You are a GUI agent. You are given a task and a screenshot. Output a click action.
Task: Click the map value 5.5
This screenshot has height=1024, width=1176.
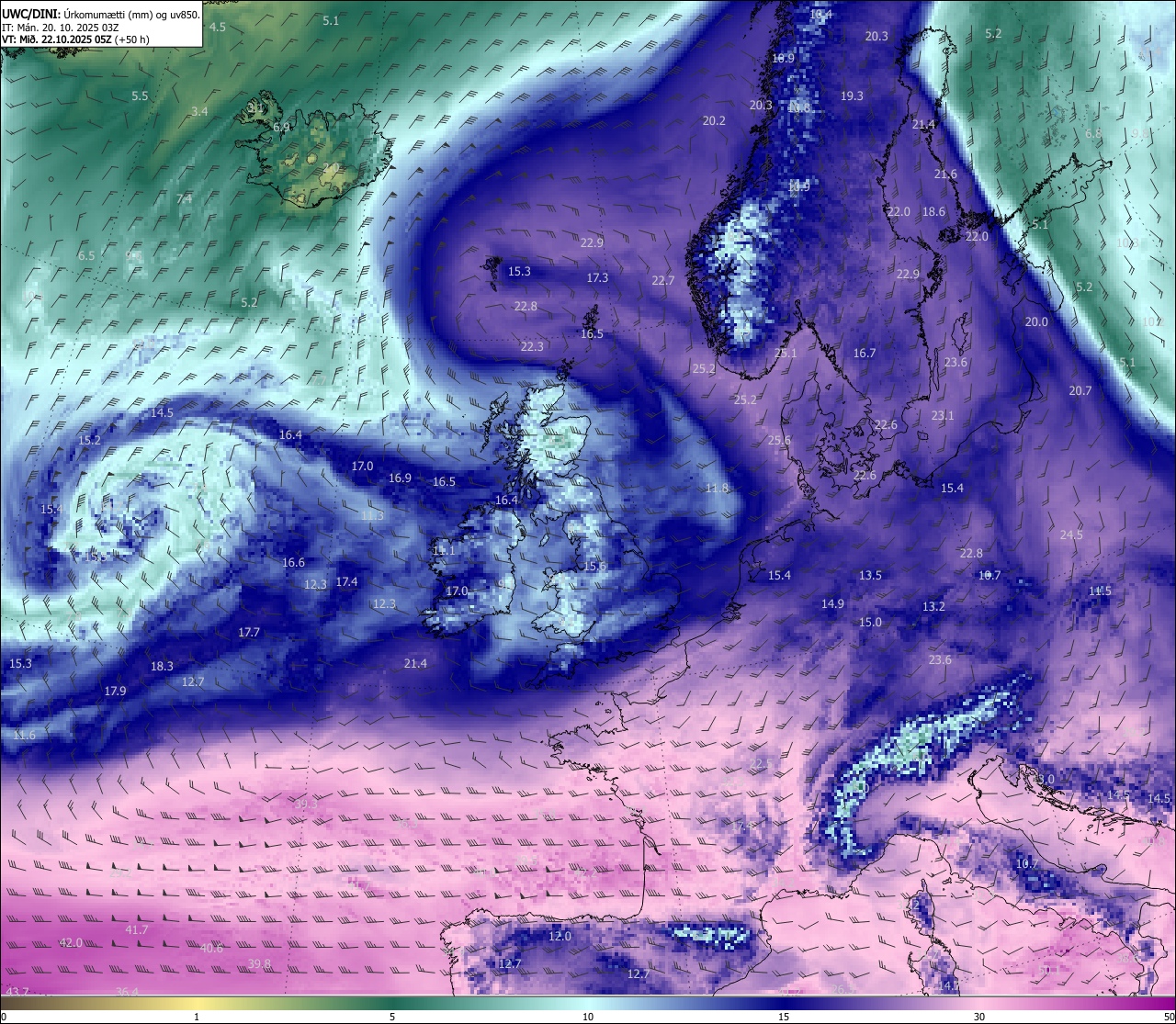pos(140,96)
